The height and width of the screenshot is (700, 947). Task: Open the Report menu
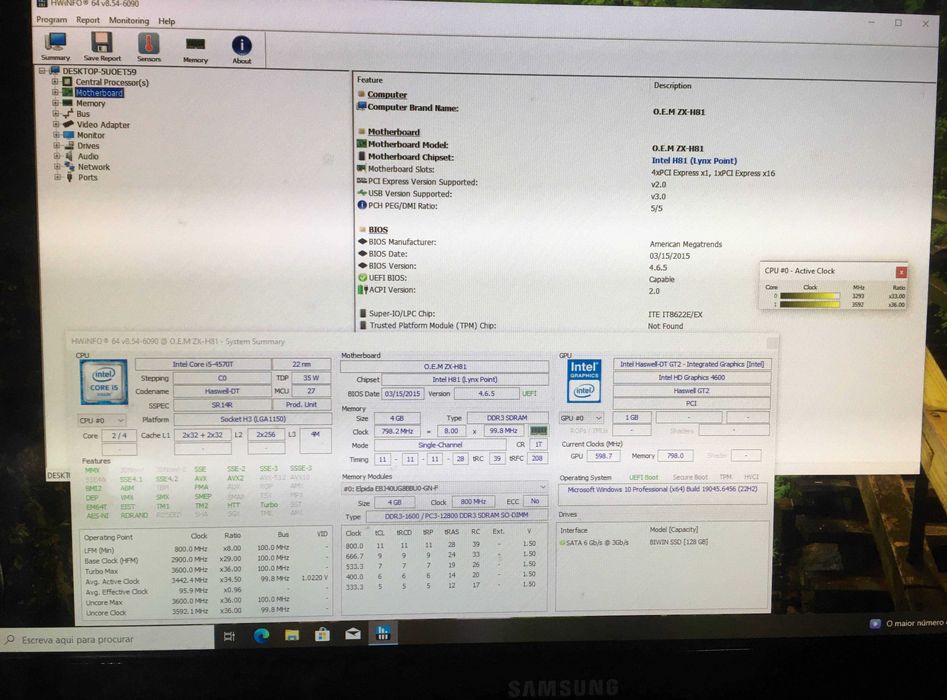(88, 20)
